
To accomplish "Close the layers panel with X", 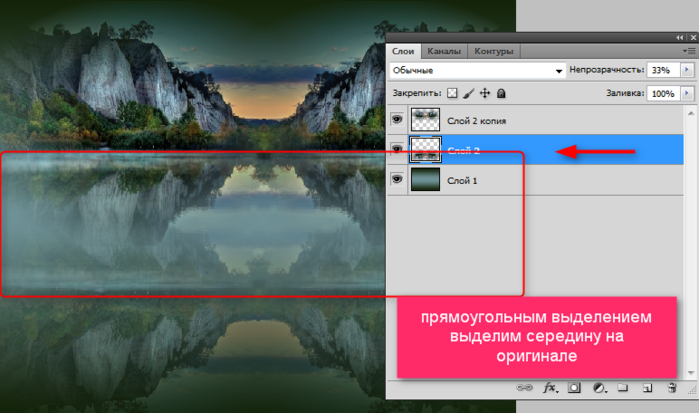I will (x=693, y=37).
